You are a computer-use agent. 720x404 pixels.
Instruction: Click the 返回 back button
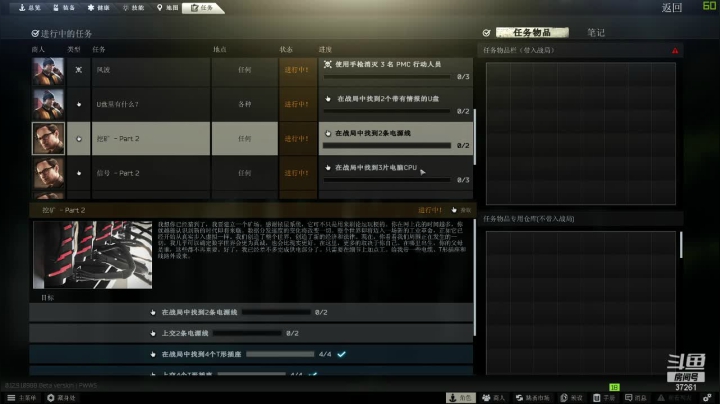click(x=672, y=7)
